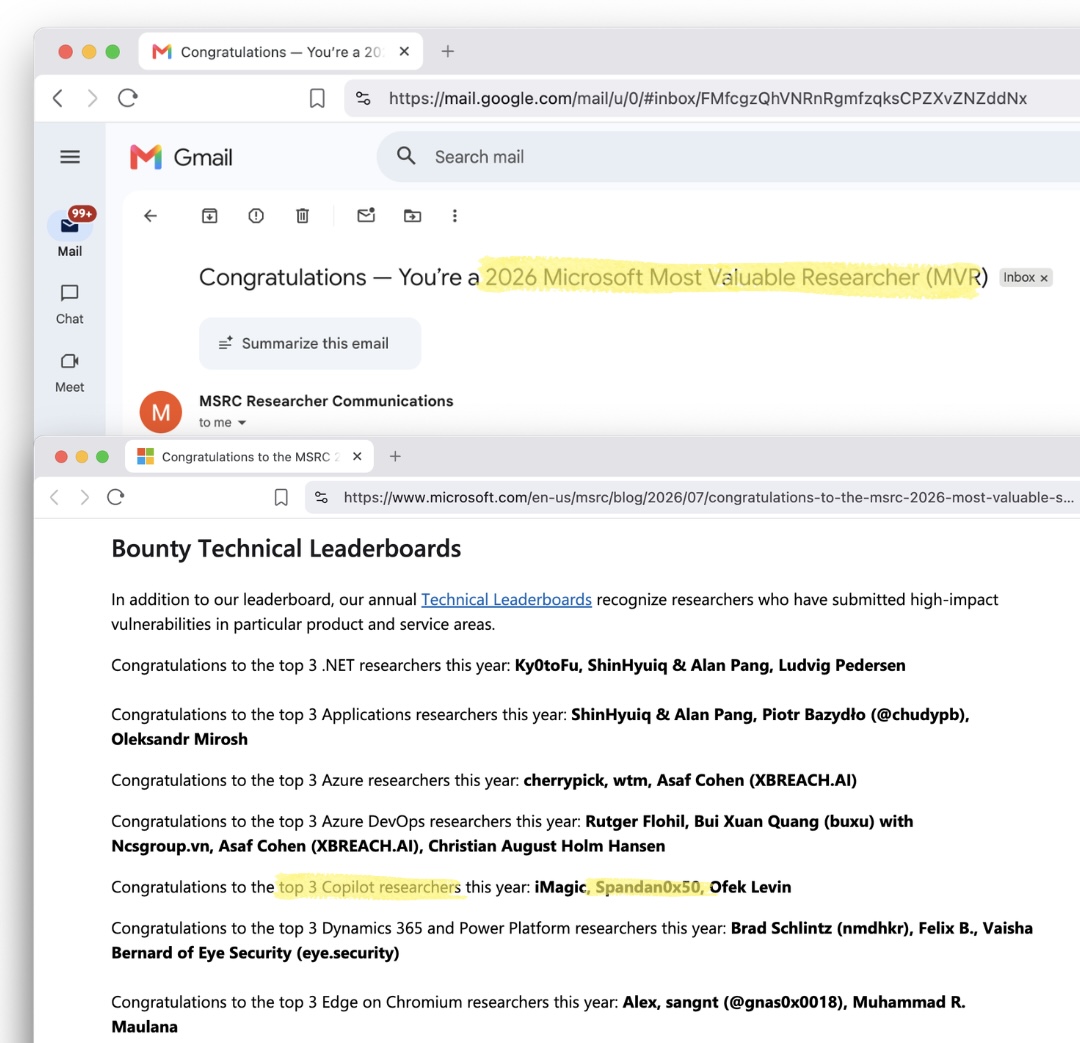Open site settings icon in Gmail address bar

pyautogui.click(x=363, y=99)
